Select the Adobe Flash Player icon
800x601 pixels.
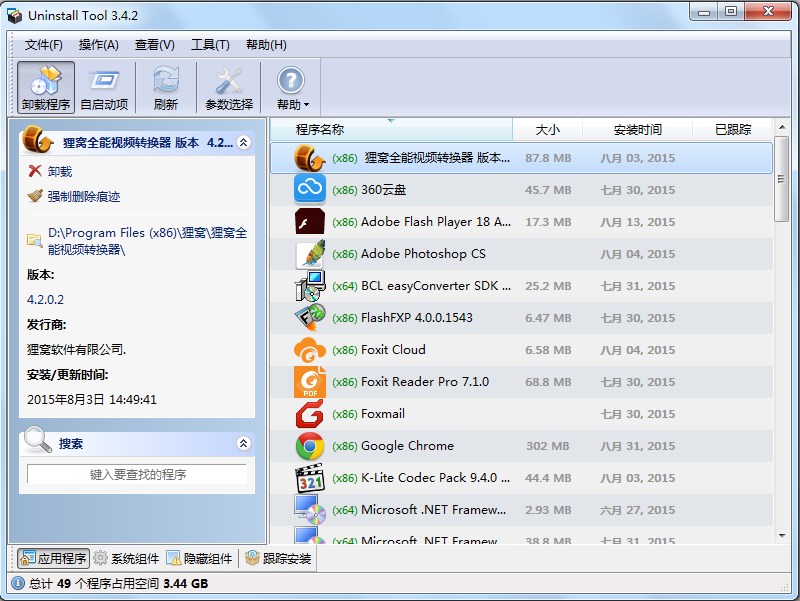310,221
